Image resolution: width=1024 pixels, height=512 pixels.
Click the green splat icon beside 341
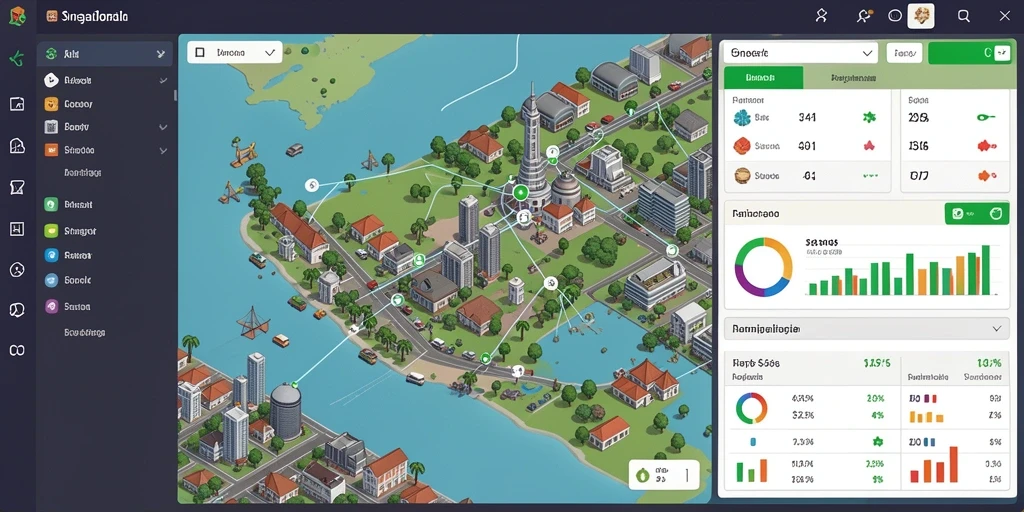point(868,118)
